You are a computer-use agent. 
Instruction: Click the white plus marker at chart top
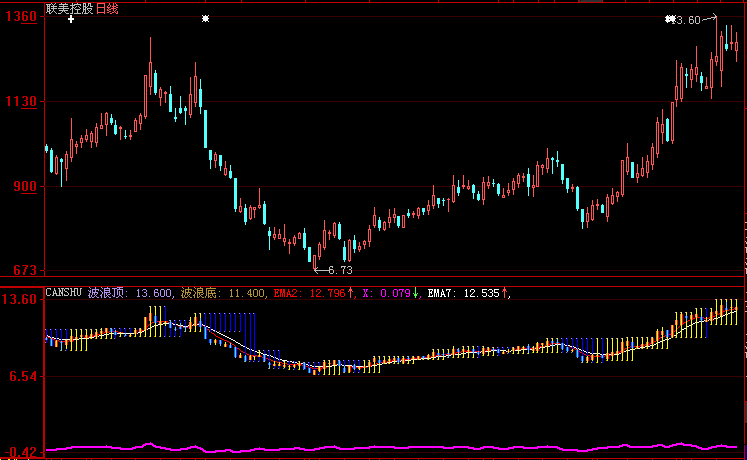71,19
